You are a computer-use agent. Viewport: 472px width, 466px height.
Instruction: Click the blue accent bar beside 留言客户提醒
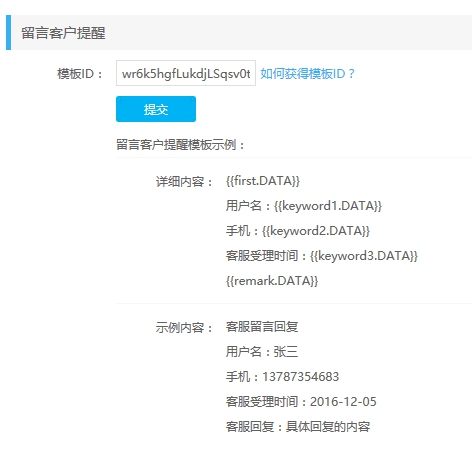pos(8,33)
